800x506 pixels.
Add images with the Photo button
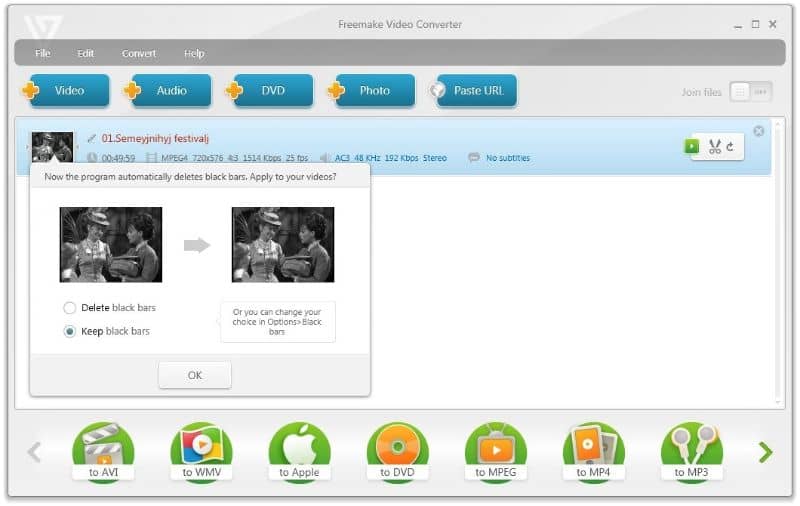(374, 91)
